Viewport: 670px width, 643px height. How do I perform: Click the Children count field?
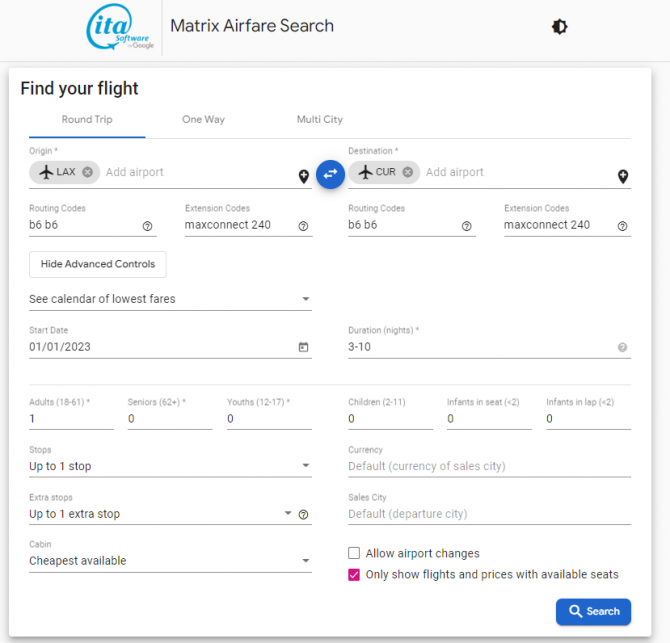[391, 419]
